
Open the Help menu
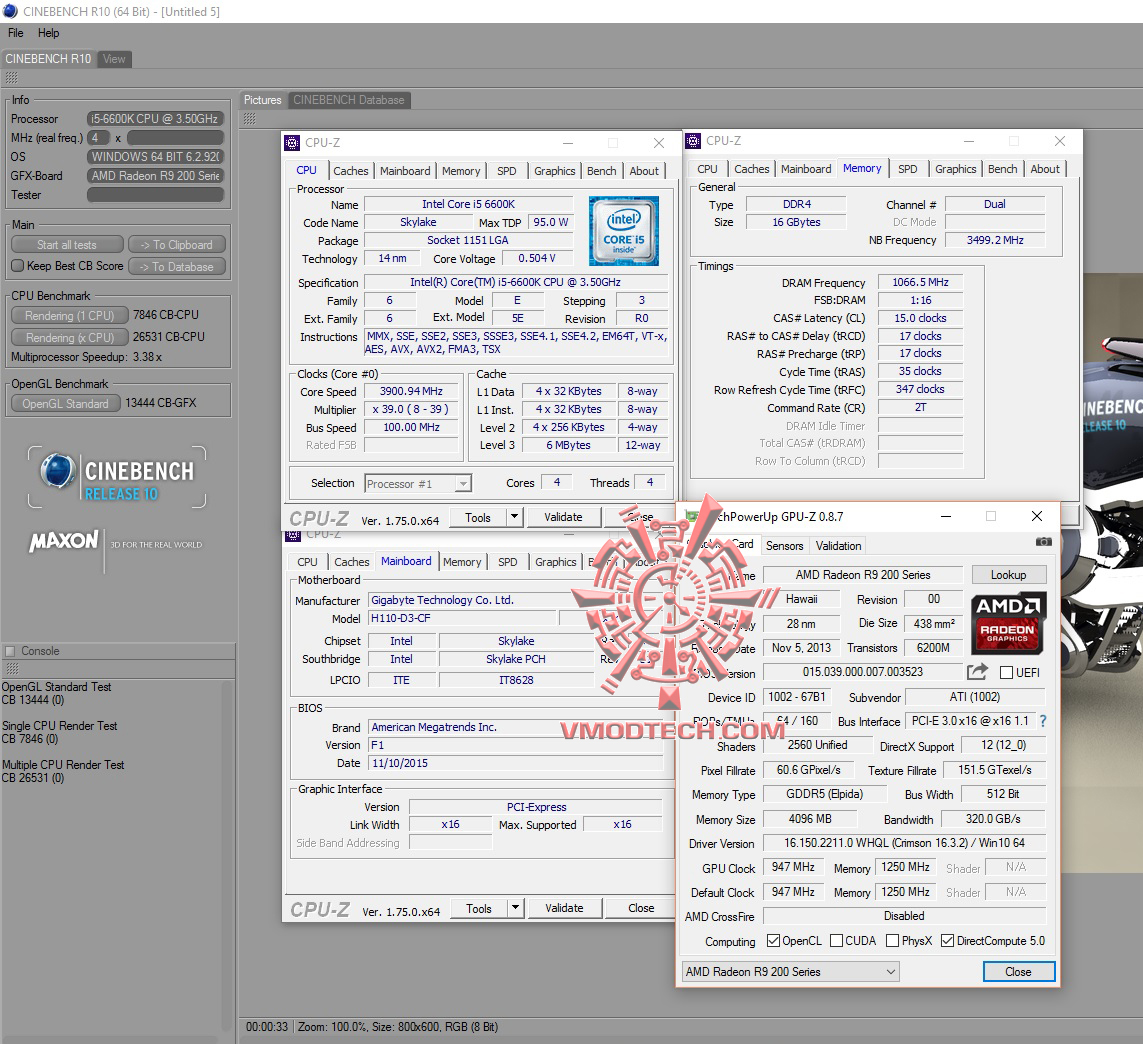49,33
